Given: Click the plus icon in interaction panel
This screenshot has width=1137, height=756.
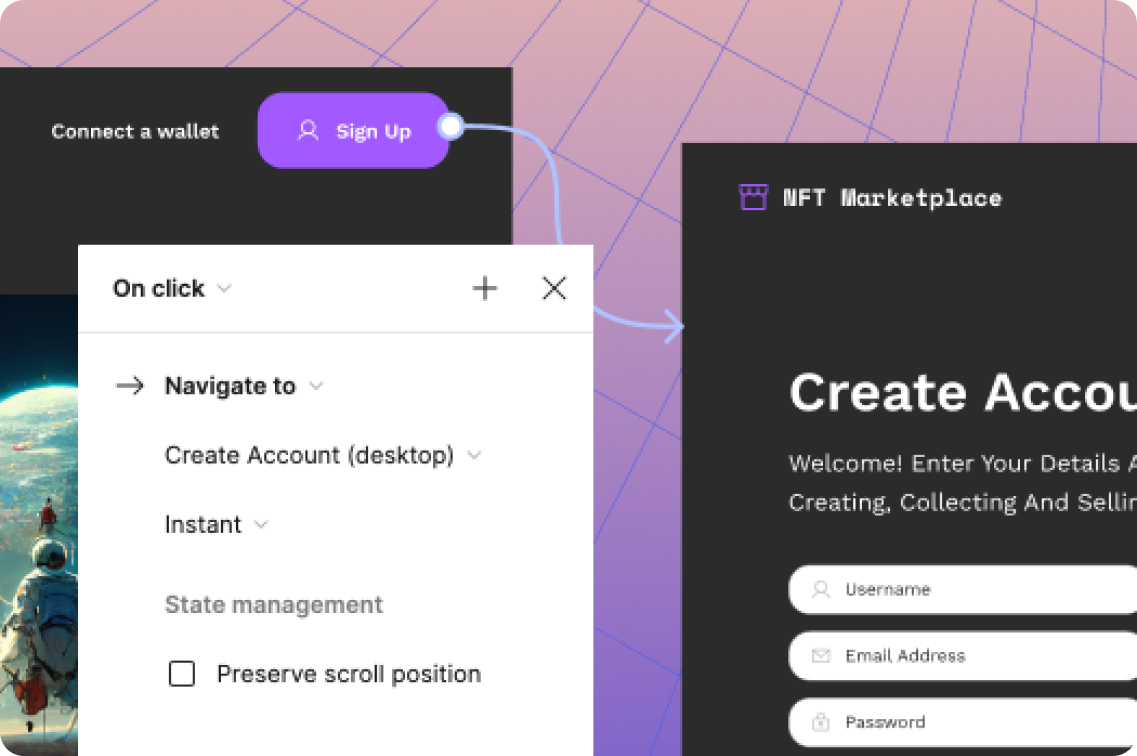Looking at the screenshot, I should point(485,289).
